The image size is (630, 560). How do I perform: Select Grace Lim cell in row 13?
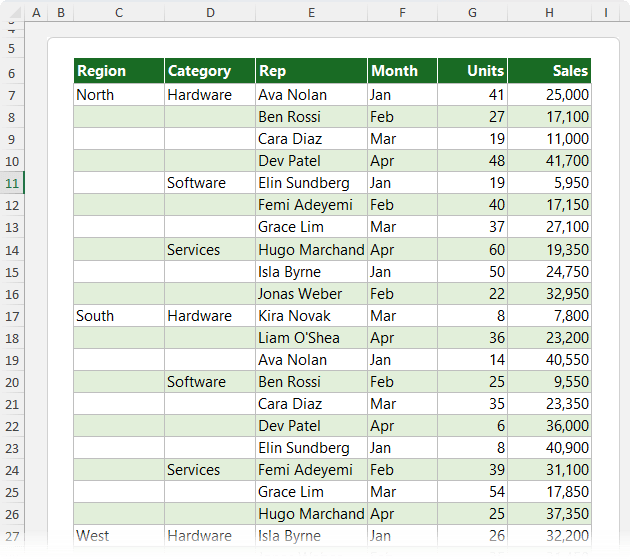tap(311, 227)
